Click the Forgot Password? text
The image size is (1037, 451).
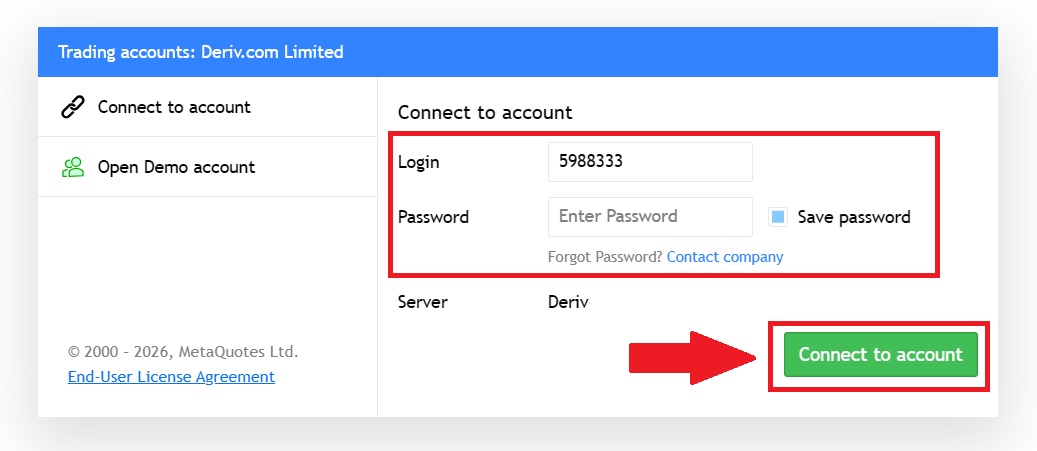point(604,257)
